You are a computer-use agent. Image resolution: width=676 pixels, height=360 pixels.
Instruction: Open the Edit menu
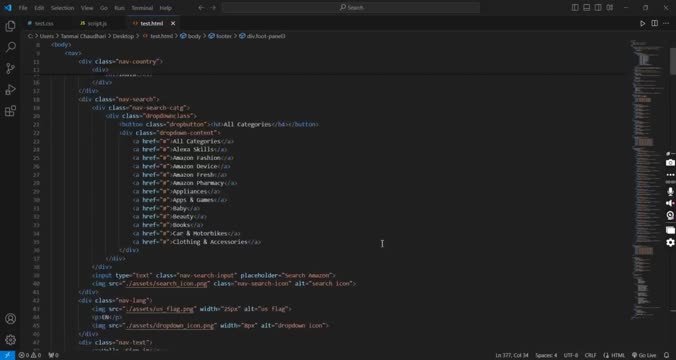39,8
